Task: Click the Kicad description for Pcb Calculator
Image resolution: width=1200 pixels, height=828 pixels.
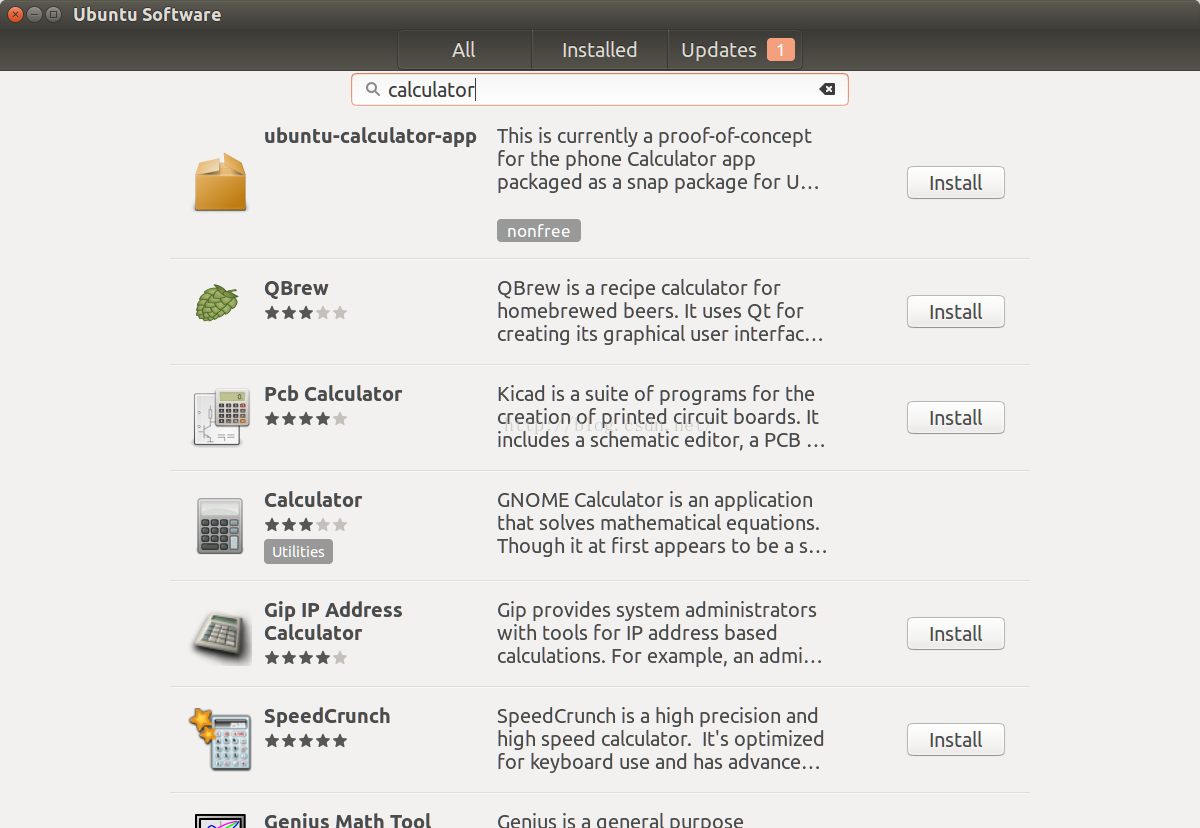Action: point(661,417)
